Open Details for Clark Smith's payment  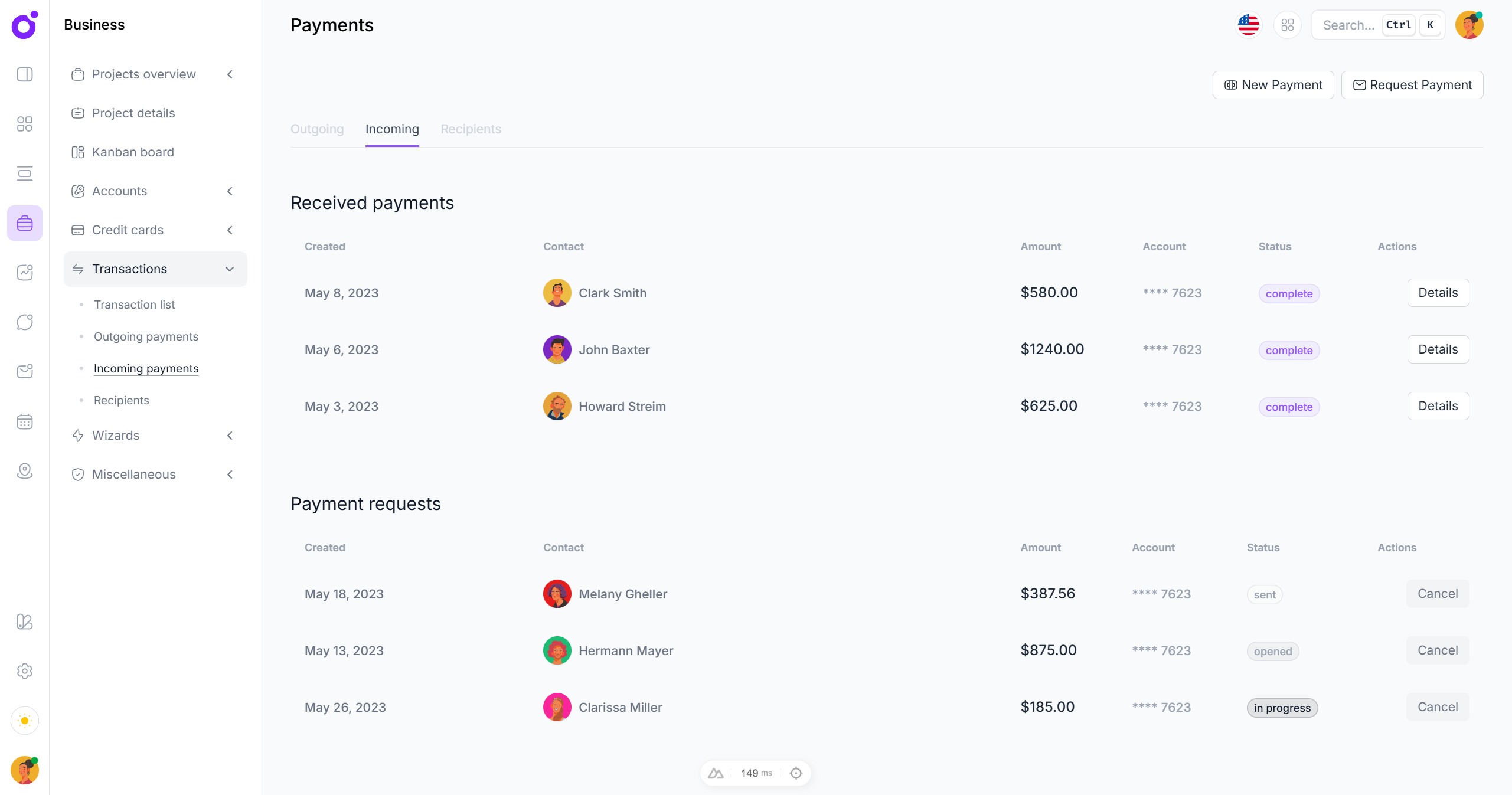[1437, 292]
